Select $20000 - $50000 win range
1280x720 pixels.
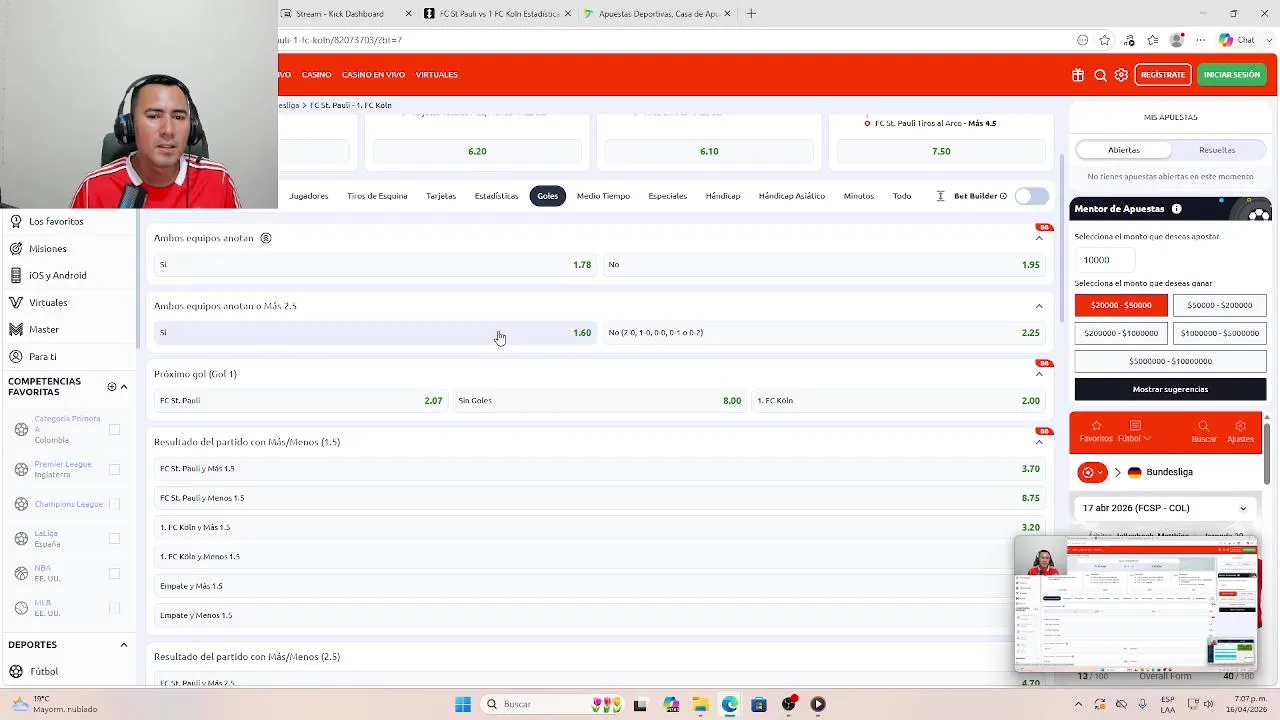(x=1121, y=305)
